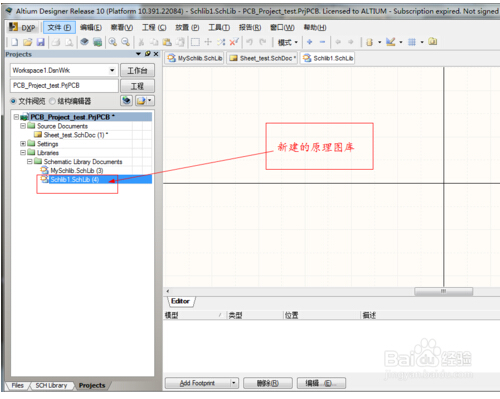Click the Cut scissors icon
500x399 pixels.
pos(141,42)
